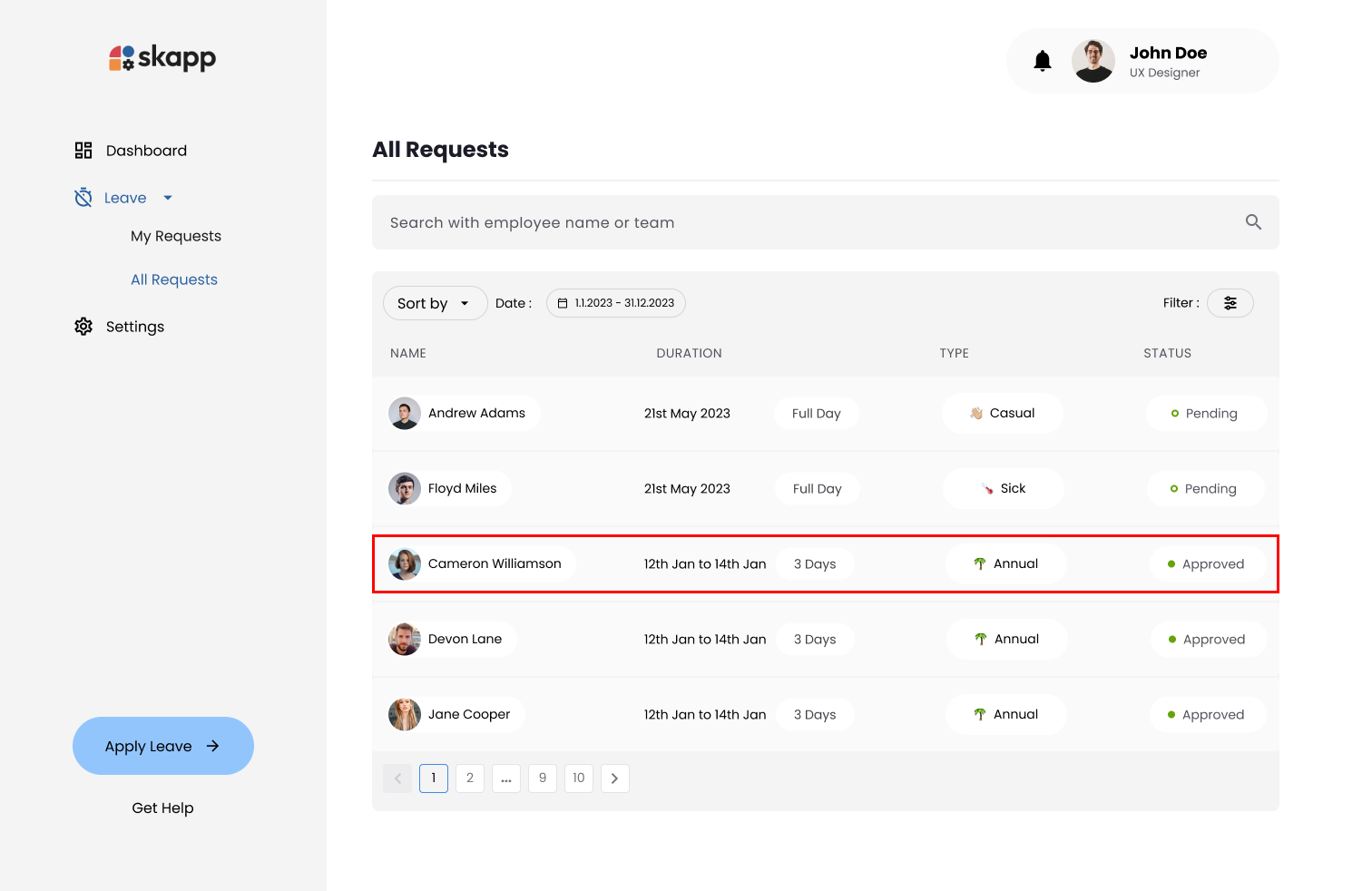Viewport: 1372px width, 891px height.
Task: Select All Requests in sidebar
Action: pyautogui.click(x=174, y=279)
